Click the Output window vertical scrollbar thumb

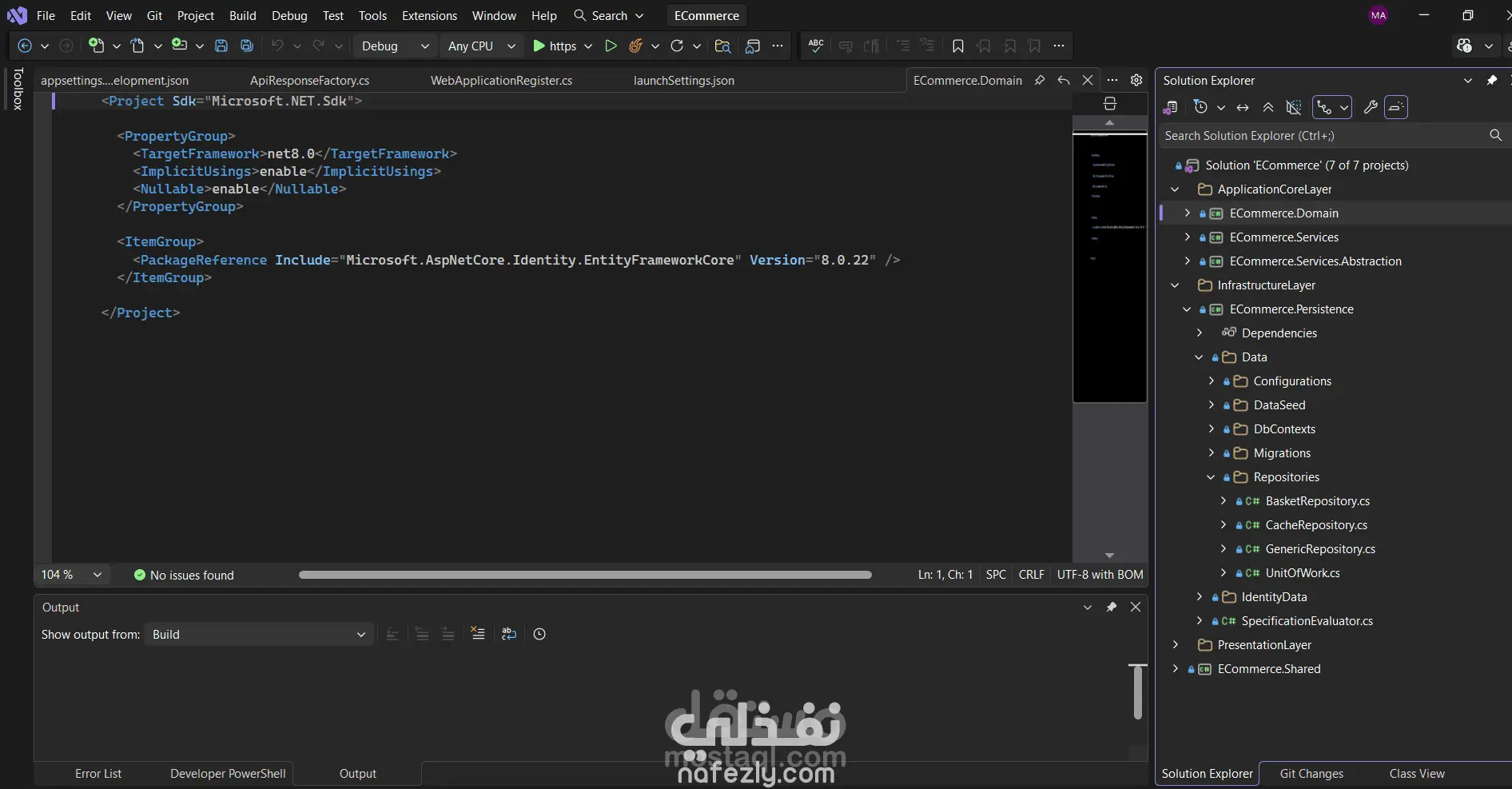[1137, 691]
